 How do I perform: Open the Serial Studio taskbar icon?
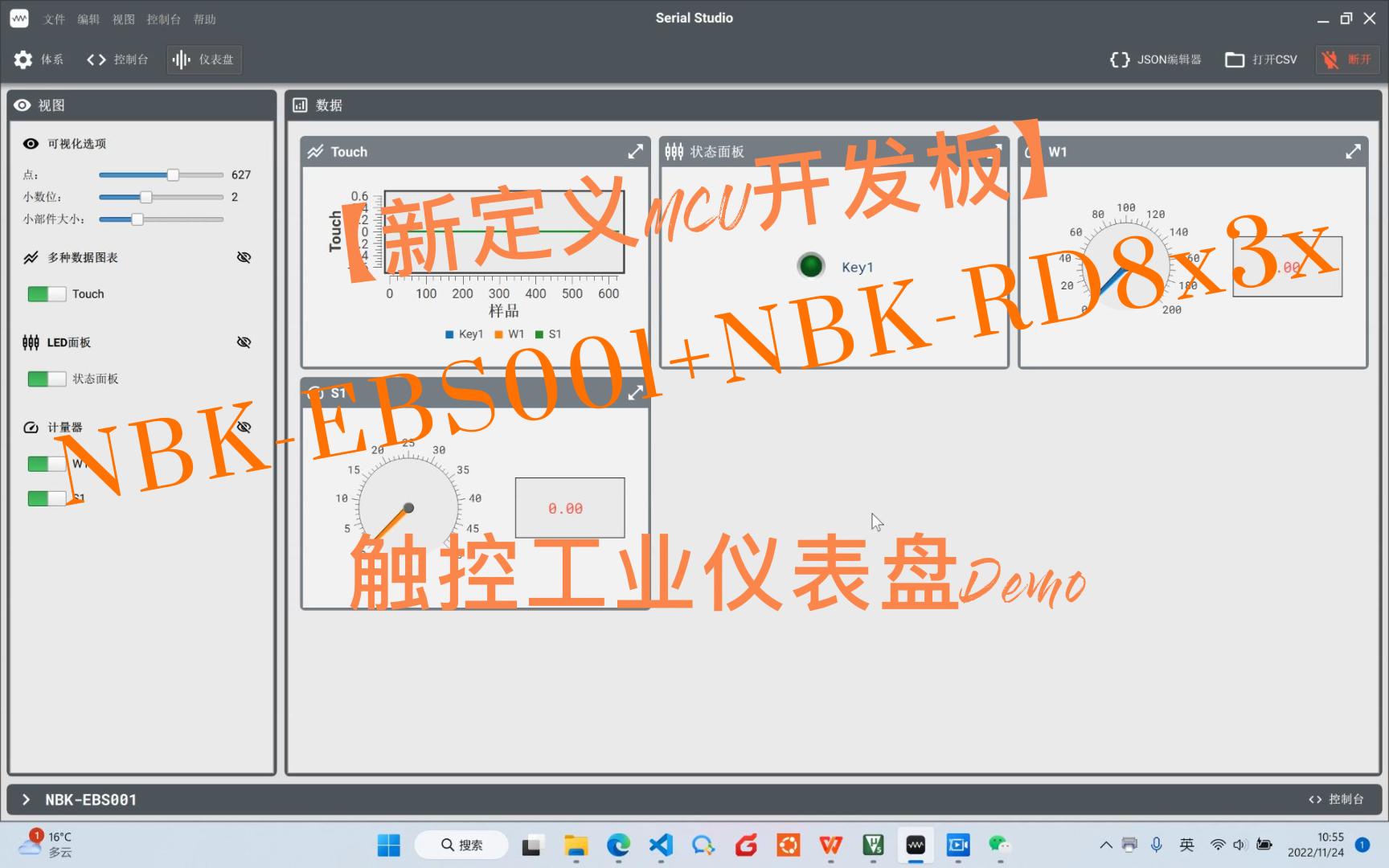click(916, 845)
